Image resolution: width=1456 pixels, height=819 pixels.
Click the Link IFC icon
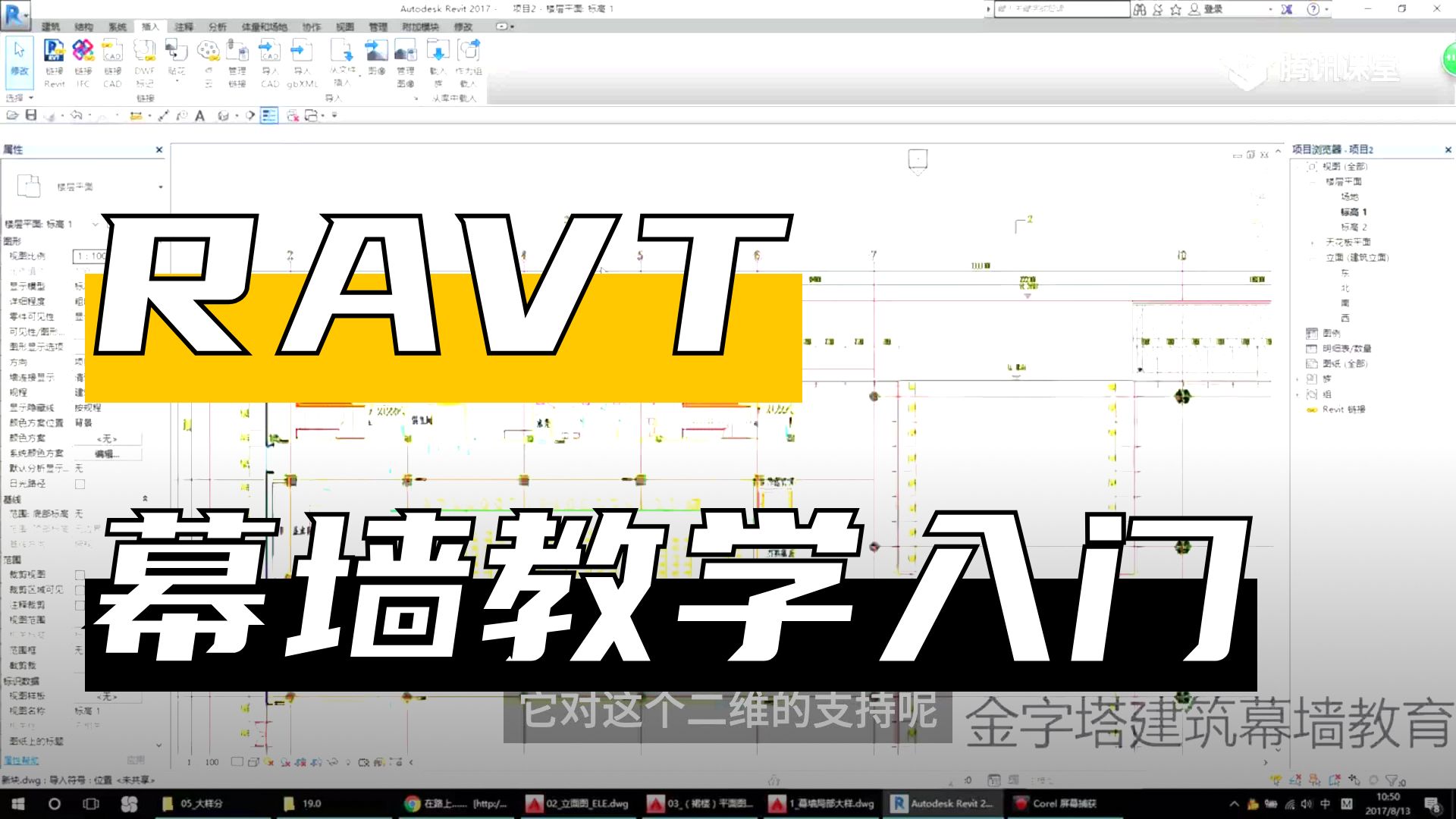tap(82, 61)
